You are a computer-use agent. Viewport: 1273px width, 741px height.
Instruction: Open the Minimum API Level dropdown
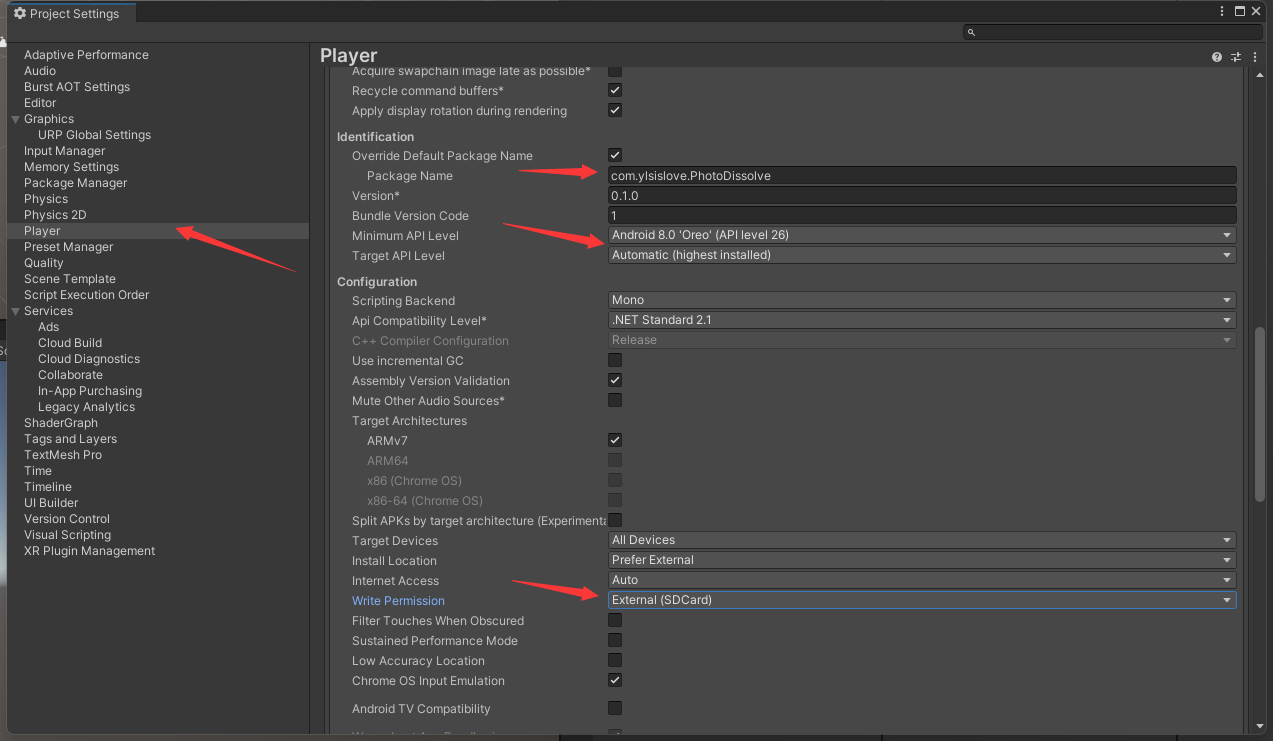(x=921, y=235)
